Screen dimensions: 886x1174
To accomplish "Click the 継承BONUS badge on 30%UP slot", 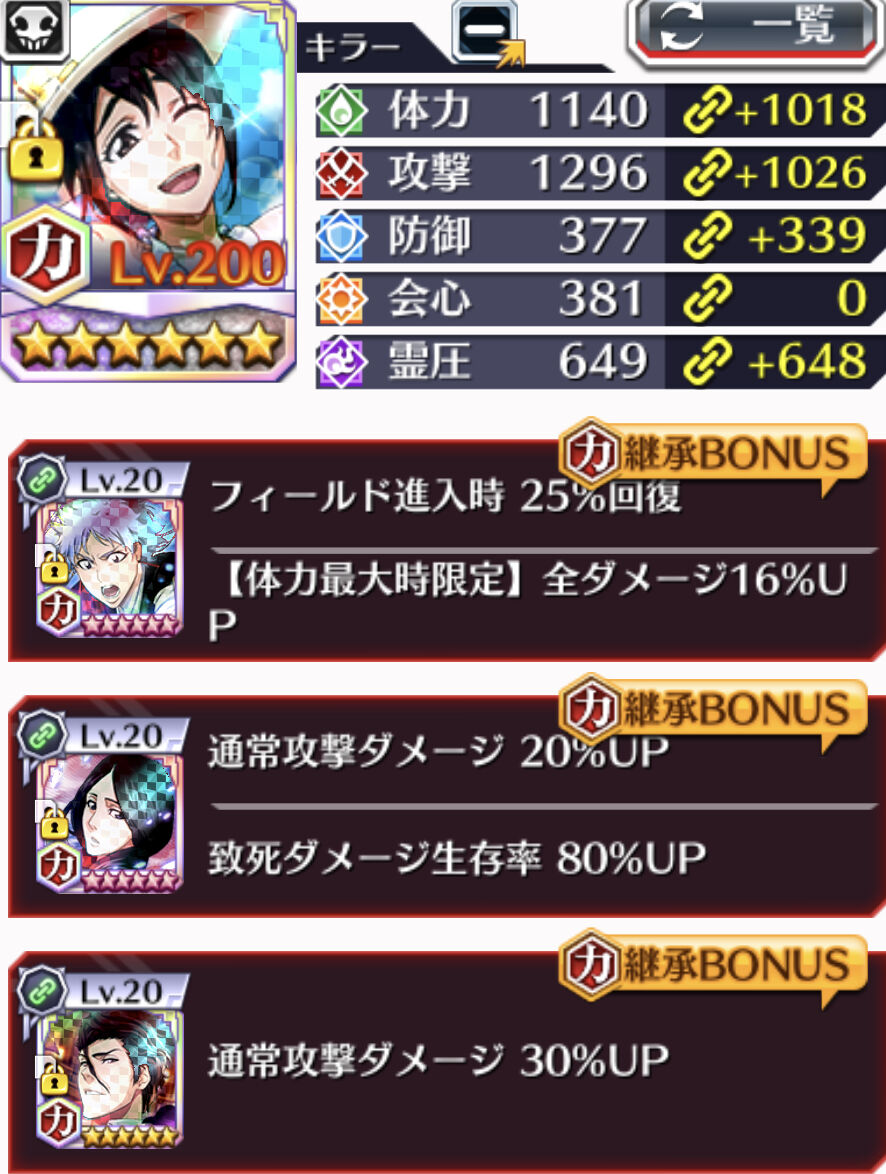I will coord(713,965).
